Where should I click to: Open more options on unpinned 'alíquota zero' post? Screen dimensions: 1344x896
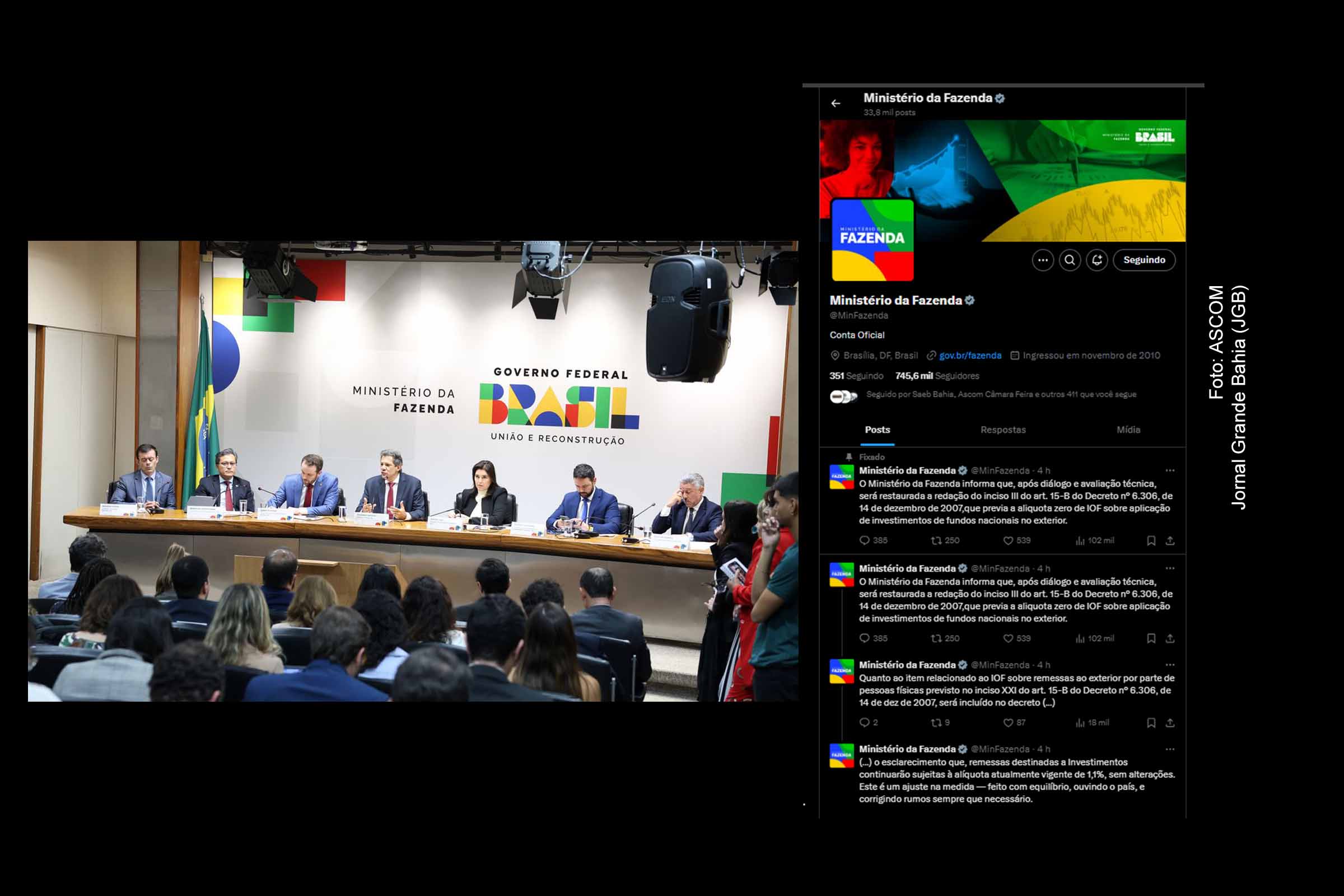click(x=1170, y=568)
